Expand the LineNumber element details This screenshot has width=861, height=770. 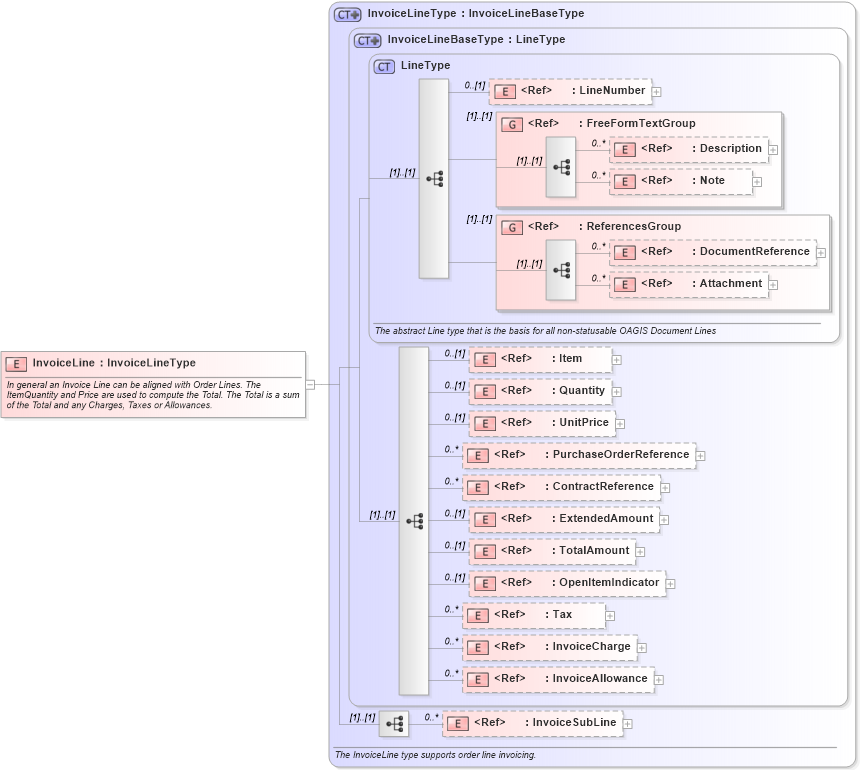[656, 91]
